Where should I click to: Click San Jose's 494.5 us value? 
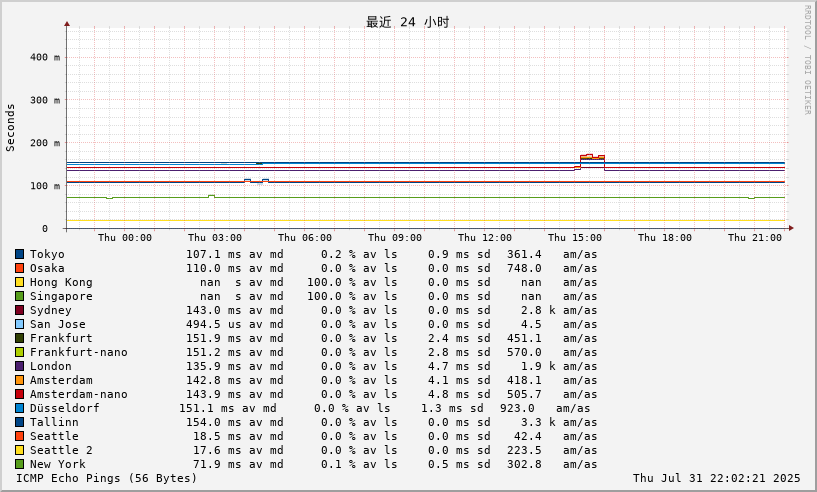click(x=214, y=325)
